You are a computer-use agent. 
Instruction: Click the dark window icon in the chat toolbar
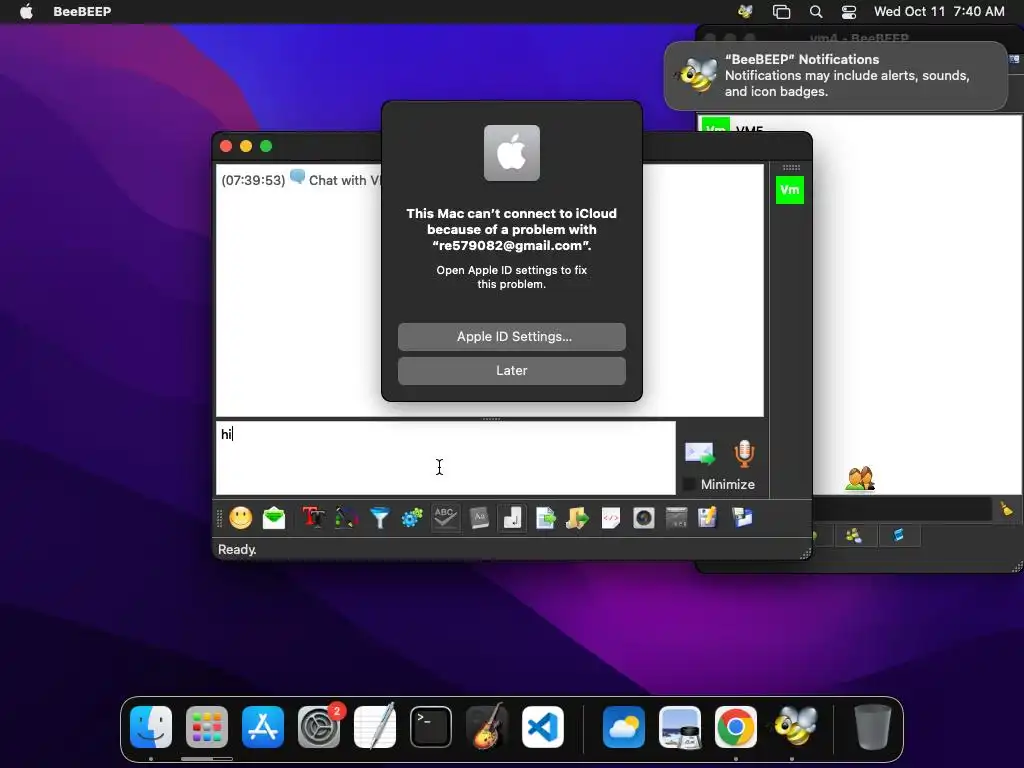(676, 518)
